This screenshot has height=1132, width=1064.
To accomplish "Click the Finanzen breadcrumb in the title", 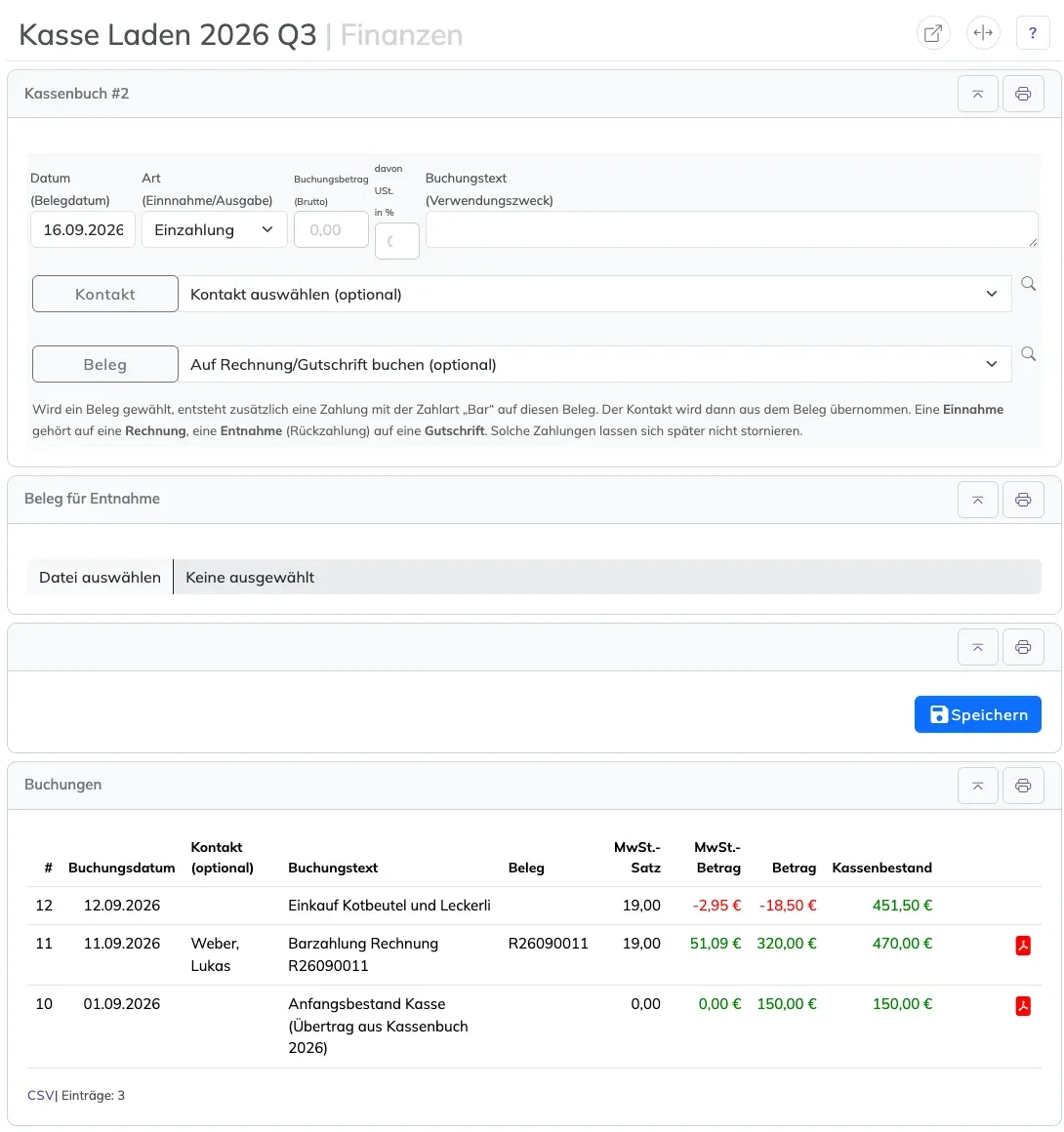I will (x=401, y=35).
